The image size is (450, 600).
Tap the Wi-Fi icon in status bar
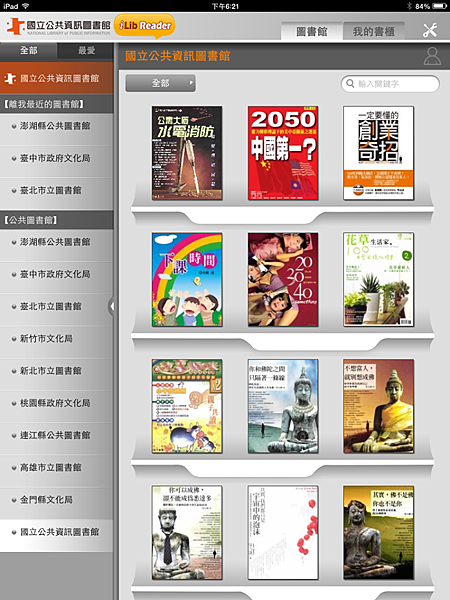[x=26, y=6]
